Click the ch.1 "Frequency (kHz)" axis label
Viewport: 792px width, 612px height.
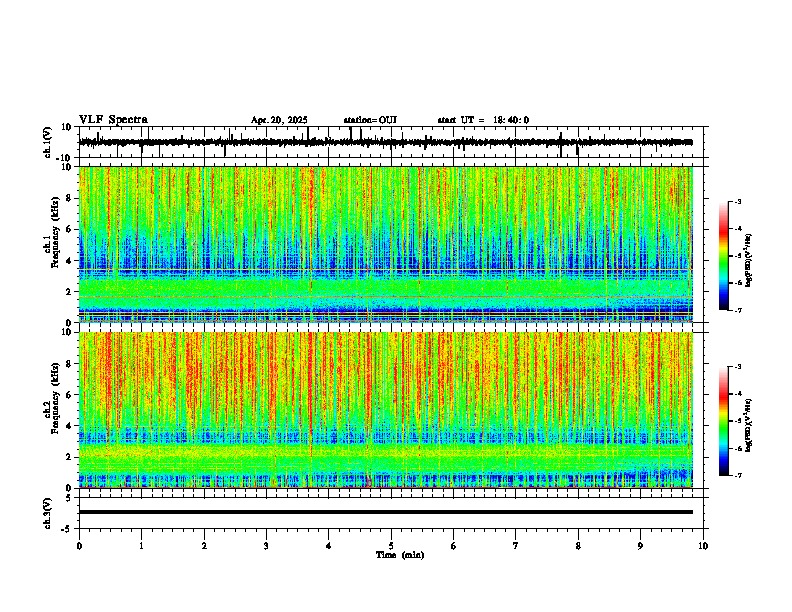[x=55, y=232]
